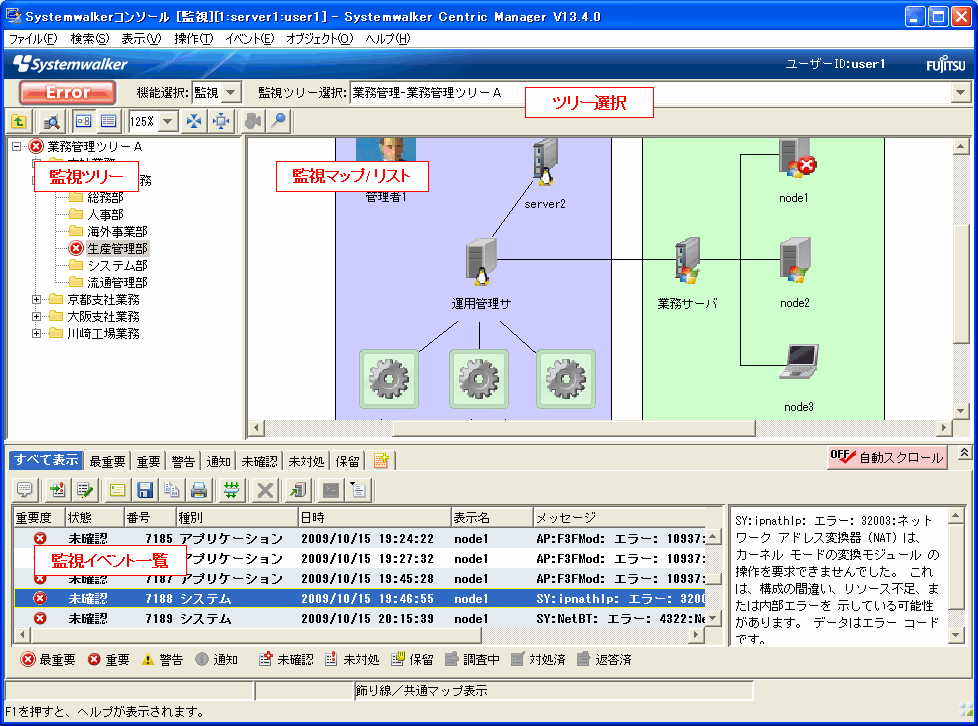978x726 pixels.
Task: Select event row number 7185
Action: pyautogui.click(x=360, y=538)
